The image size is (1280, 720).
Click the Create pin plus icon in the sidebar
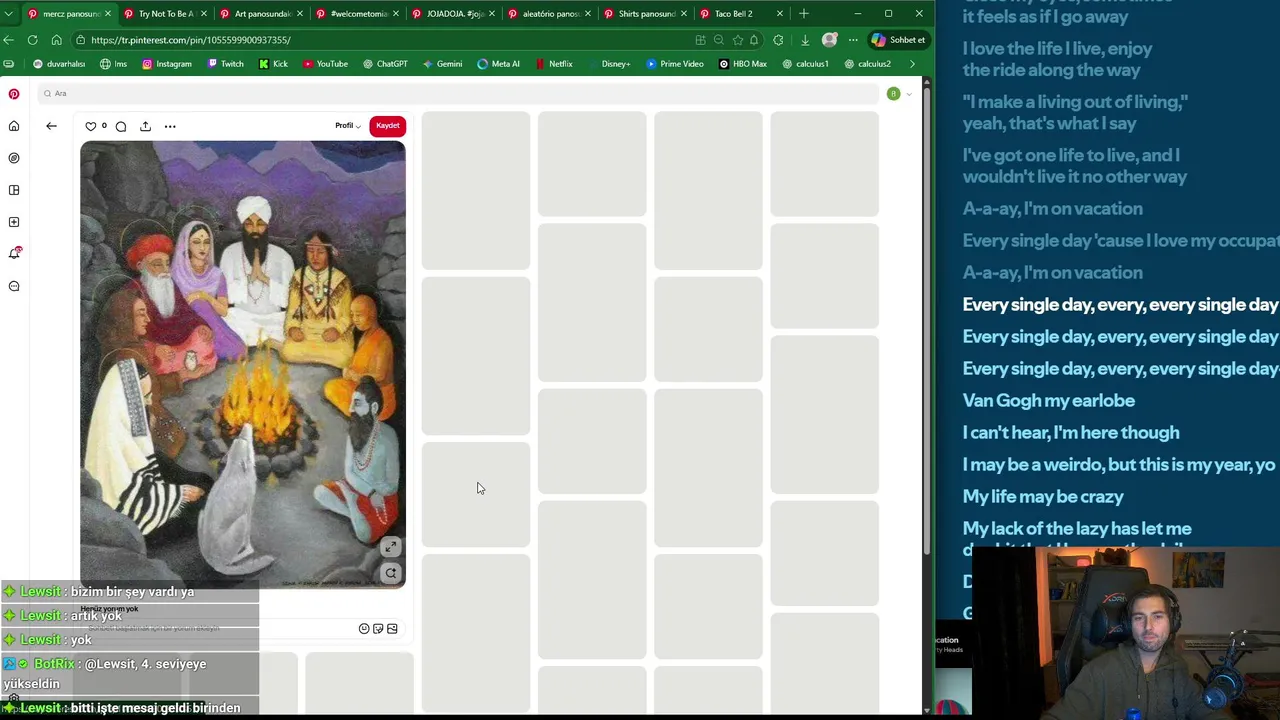point(14,222)
